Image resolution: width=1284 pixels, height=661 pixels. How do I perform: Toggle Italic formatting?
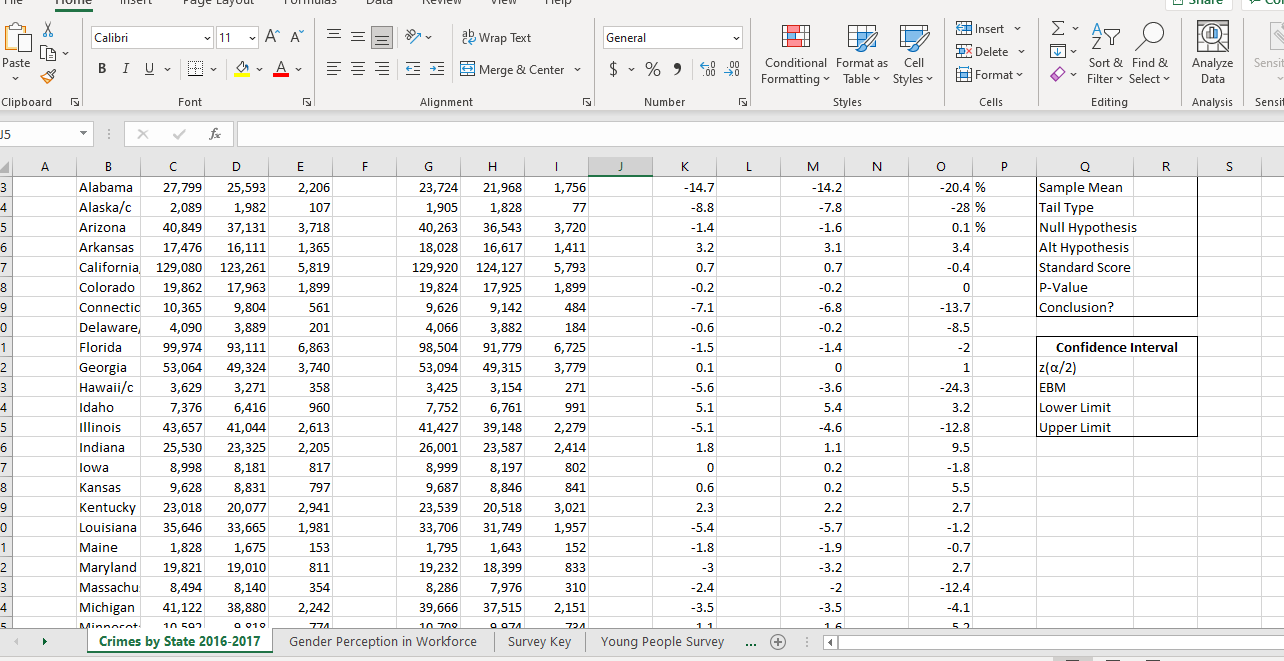pos(127,70)
